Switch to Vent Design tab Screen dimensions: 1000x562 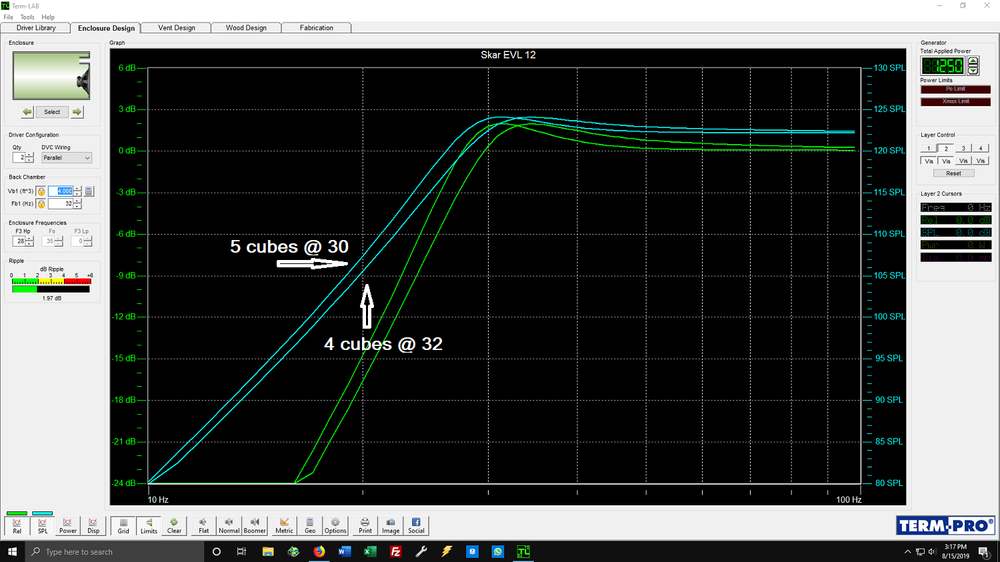pos(177,28)
